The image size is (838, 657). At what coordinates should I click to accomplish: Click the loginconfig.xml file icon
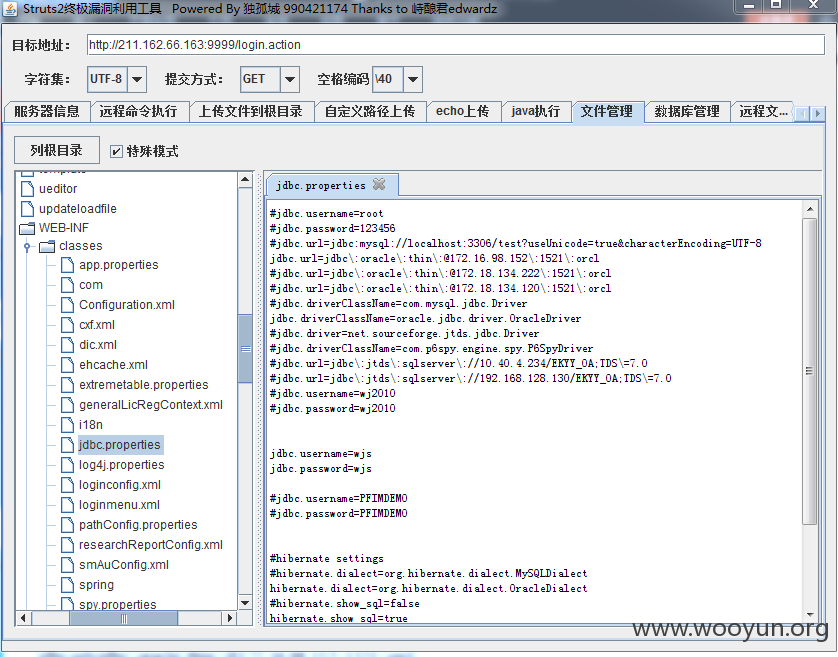pyautogui.click(x=67, y=484)
